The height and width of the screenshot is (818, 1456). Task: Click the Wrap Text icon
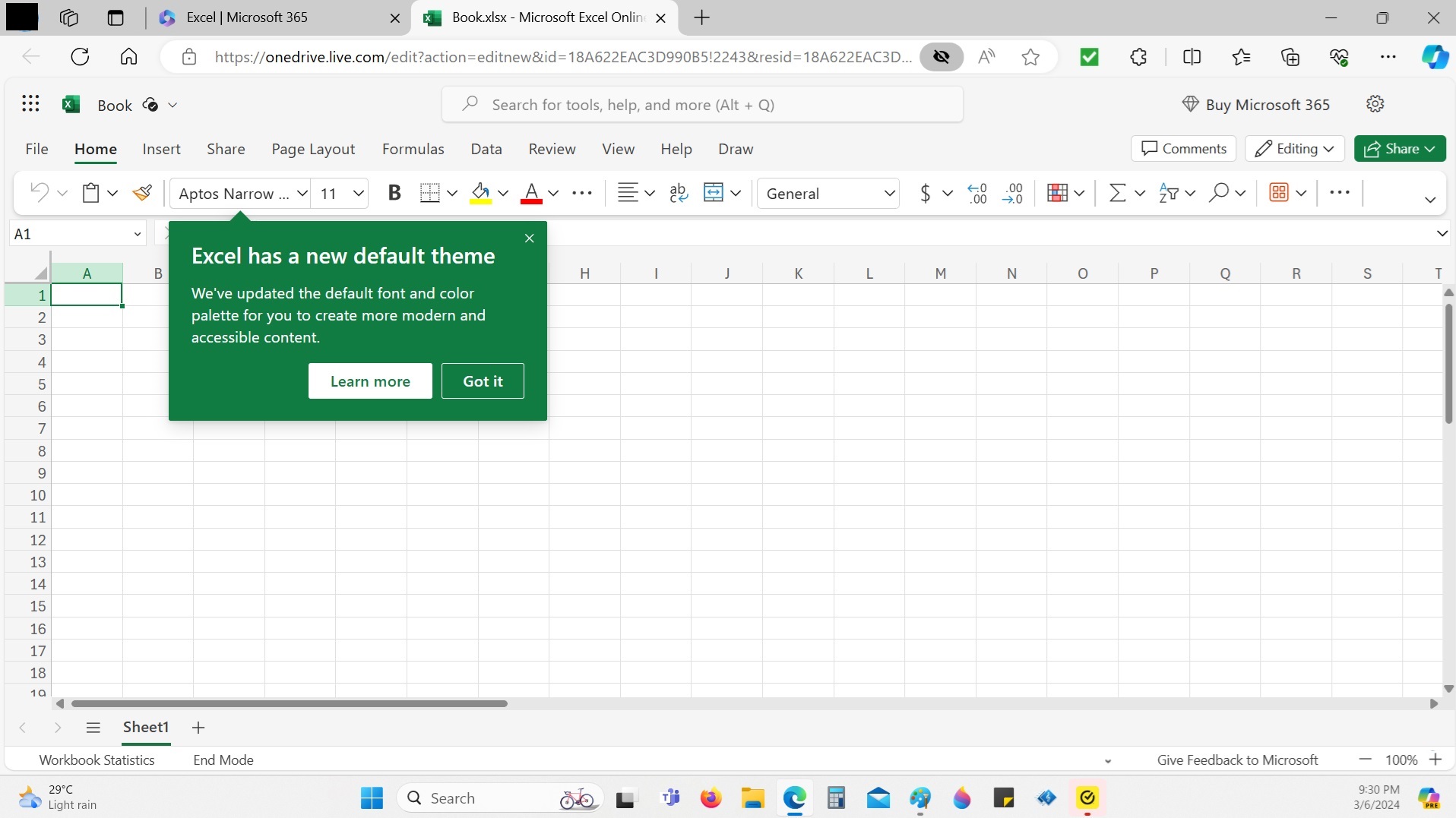pyautogui.click(x=679, y=193)
